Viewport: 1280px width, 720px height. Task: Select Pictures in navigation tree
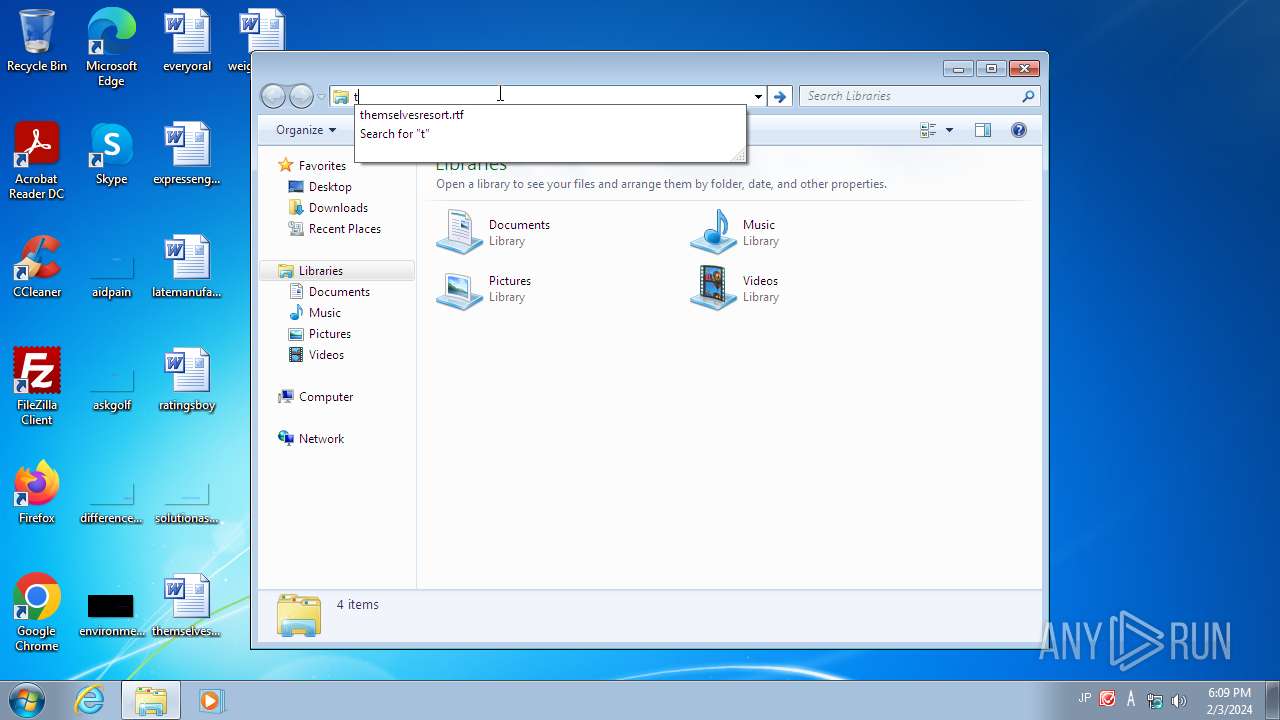329,334
